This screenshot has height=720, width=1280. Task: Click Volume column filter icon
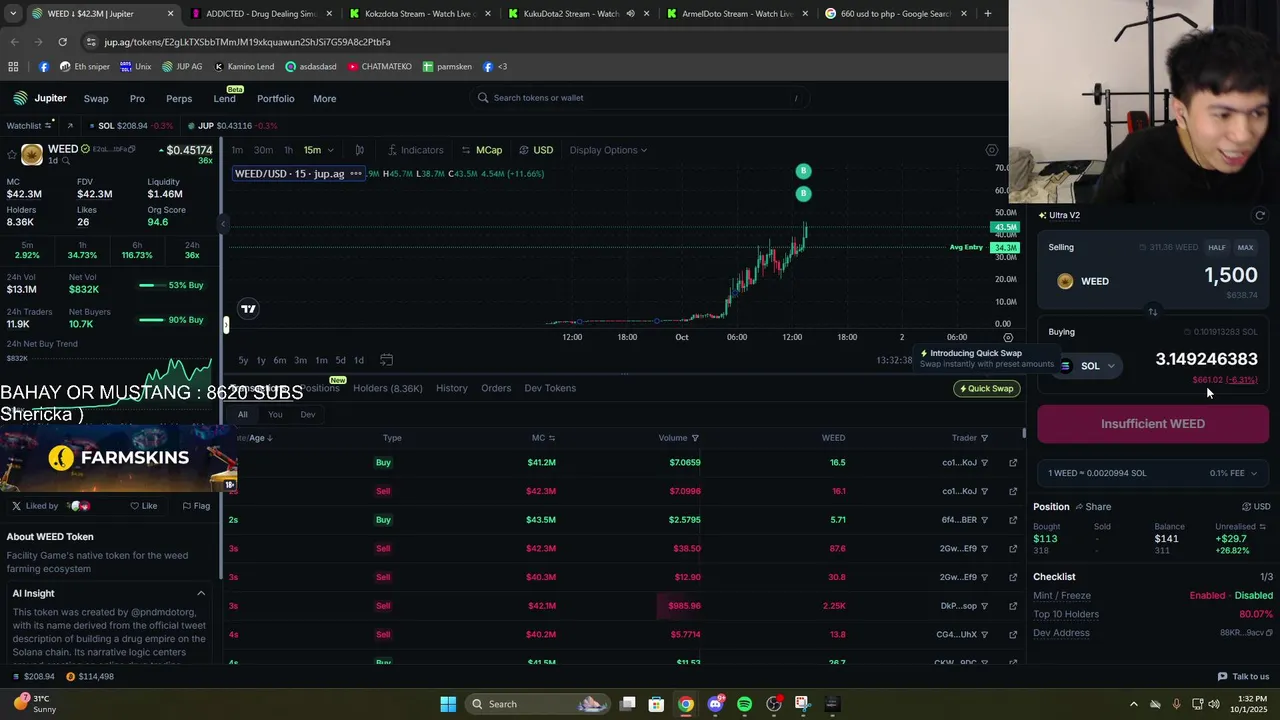click(695, 438)
